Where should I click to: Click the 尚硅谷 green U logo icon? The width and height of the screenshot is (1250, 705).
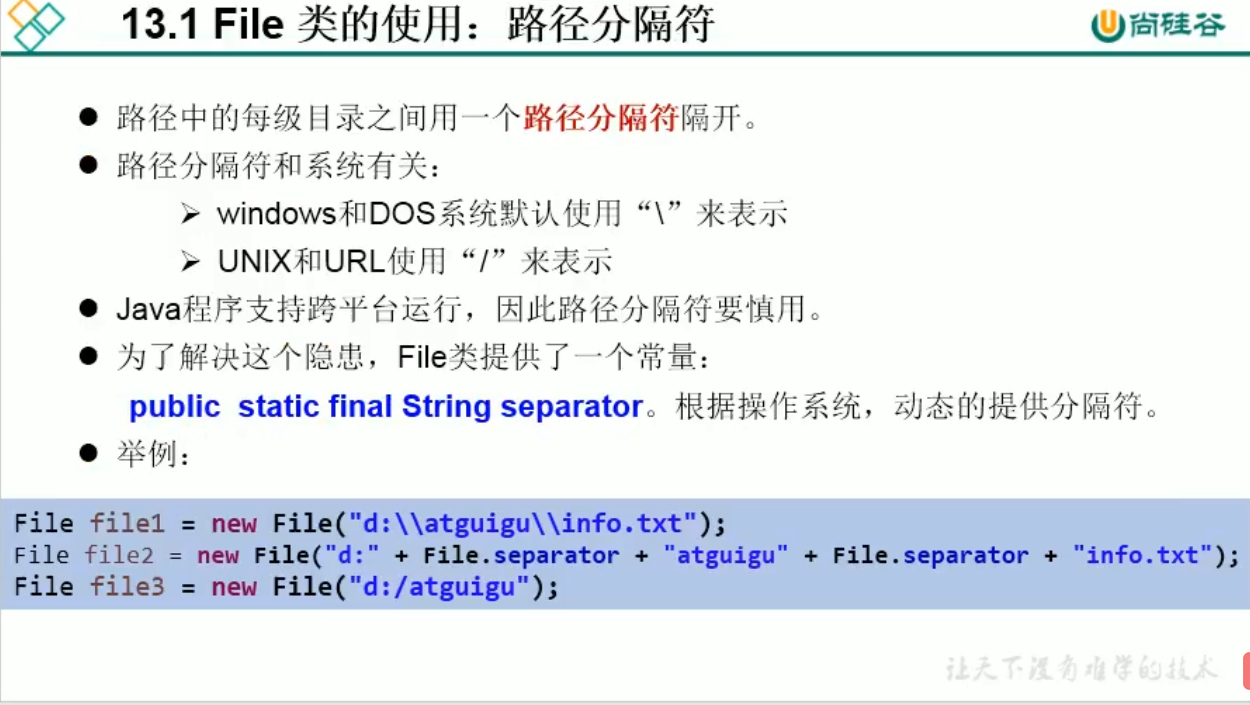[x=1108, y=27]
